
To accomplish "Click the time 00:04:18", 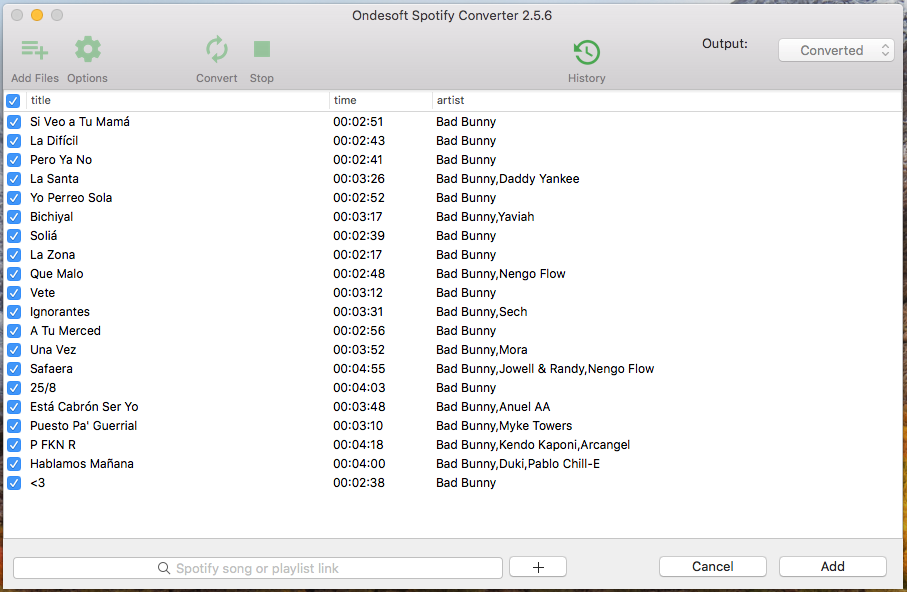I will (x=359, y=444).
